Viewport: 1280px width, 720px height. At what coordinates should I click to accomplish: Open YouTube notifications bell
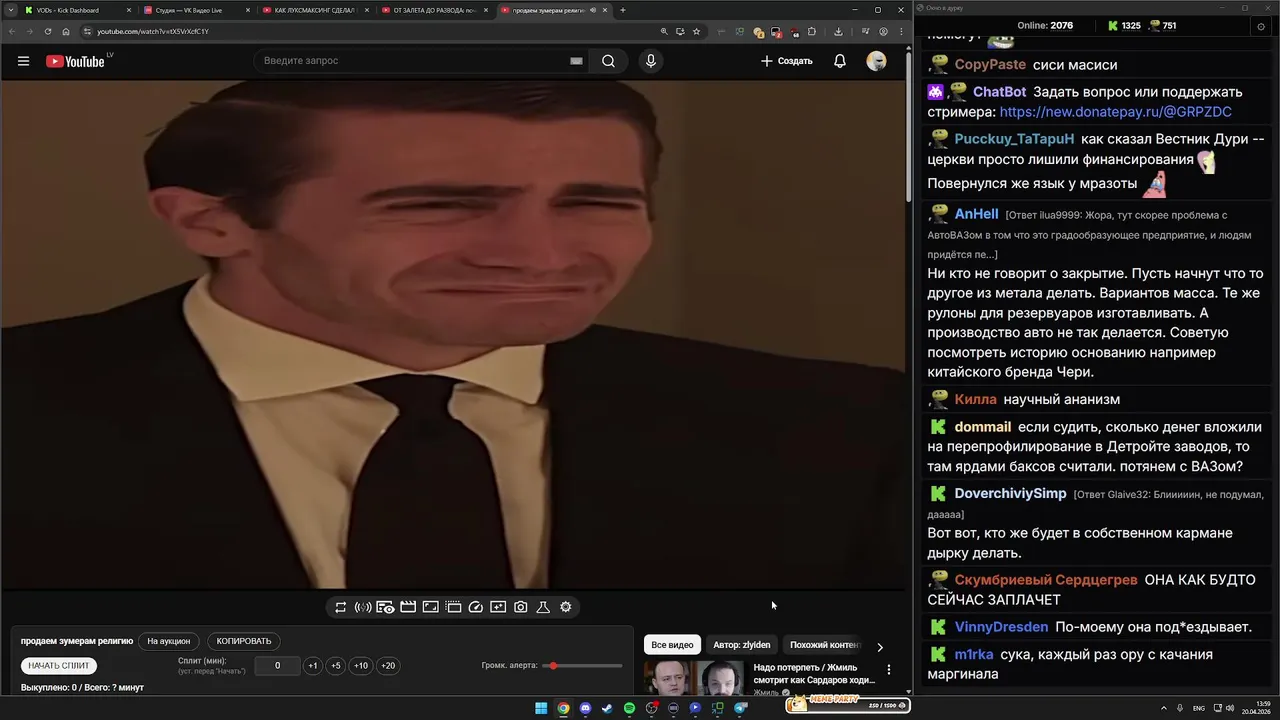[840, 61]
